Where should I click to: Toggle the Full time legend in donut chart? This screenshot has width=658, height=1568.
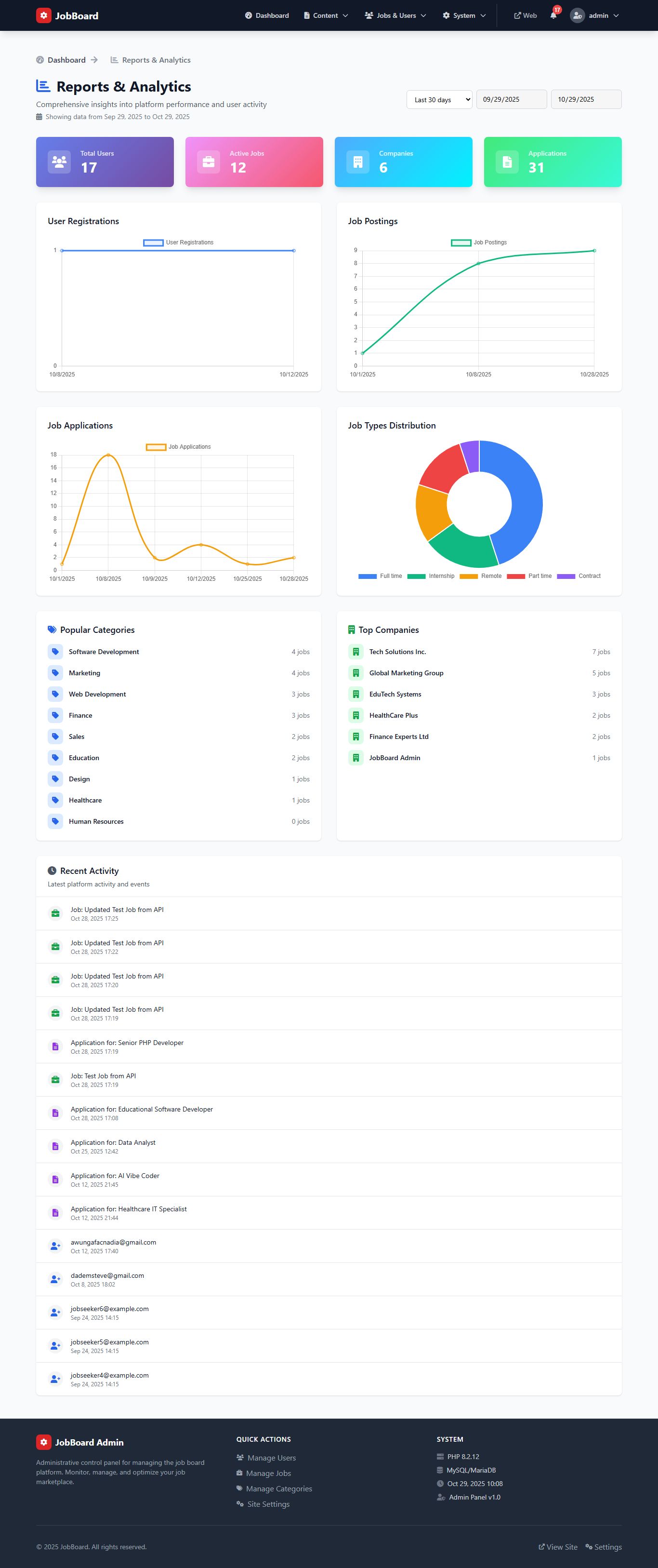tap(380, 576)
